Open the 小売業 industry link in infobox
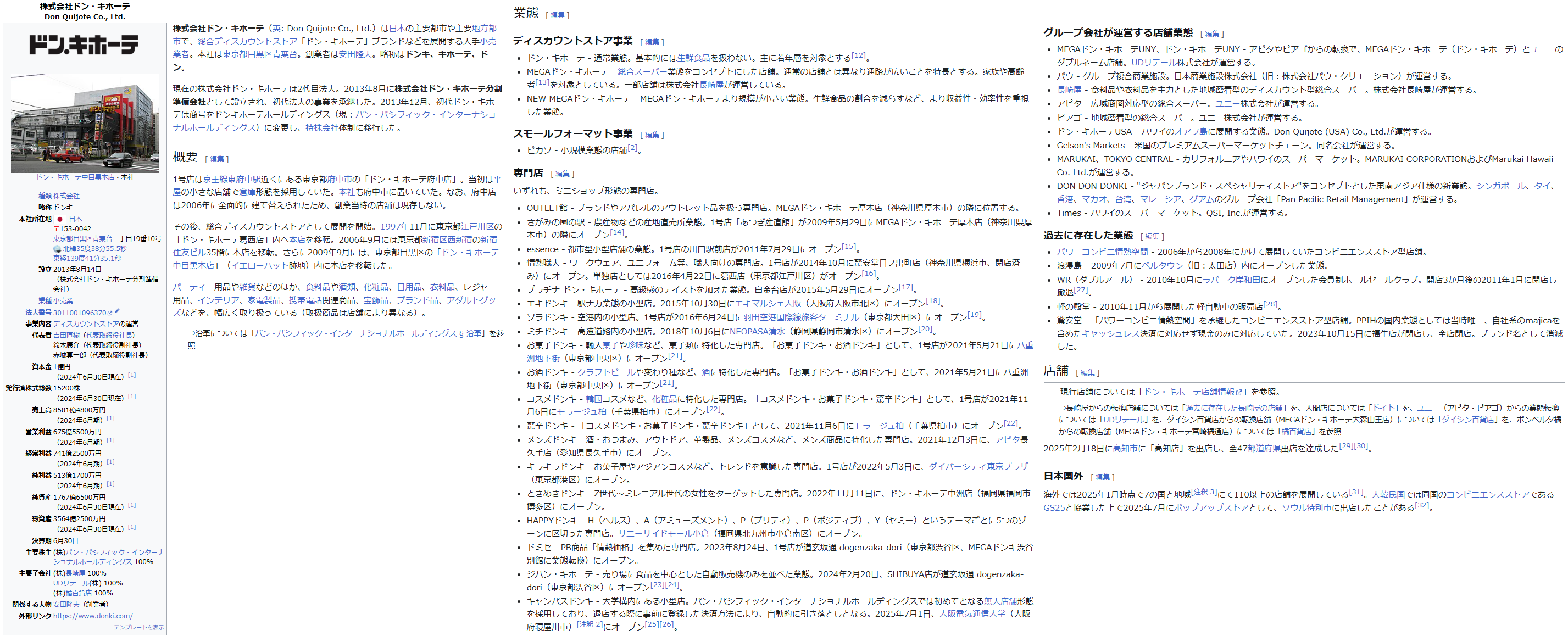The height and width of the screenshot is (636, 1568). point(63,300)
